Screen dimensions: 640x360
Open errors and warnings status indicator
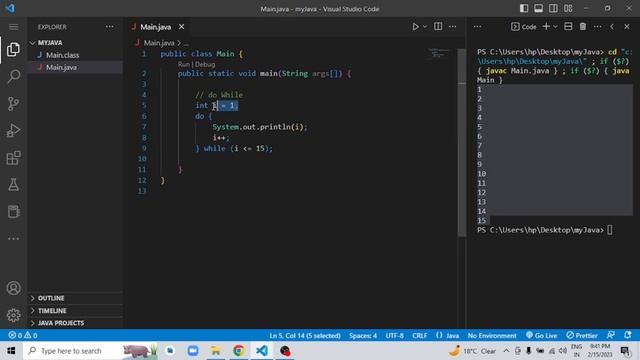23,335
